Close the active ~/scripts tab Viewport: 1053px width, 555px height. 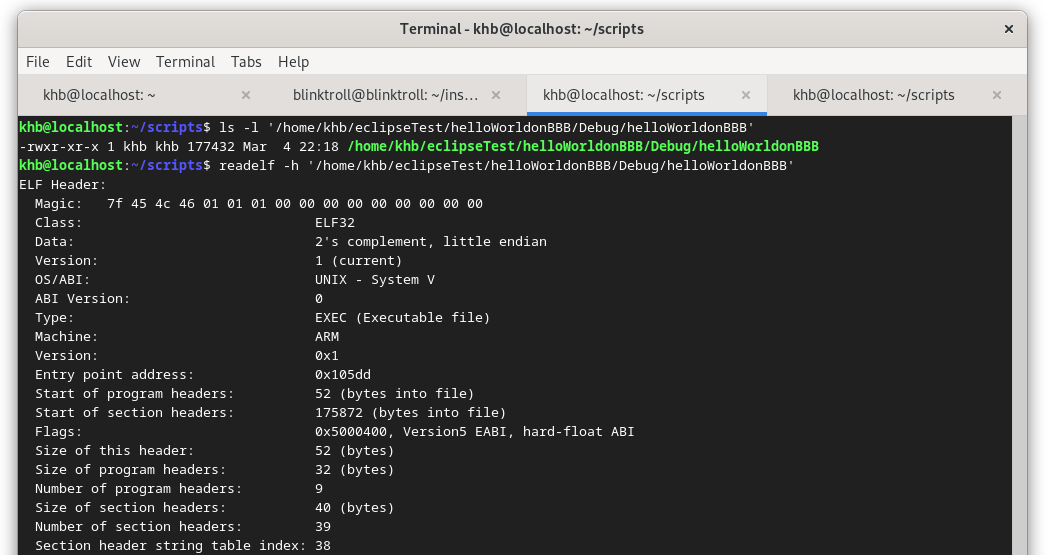[745, 95]
